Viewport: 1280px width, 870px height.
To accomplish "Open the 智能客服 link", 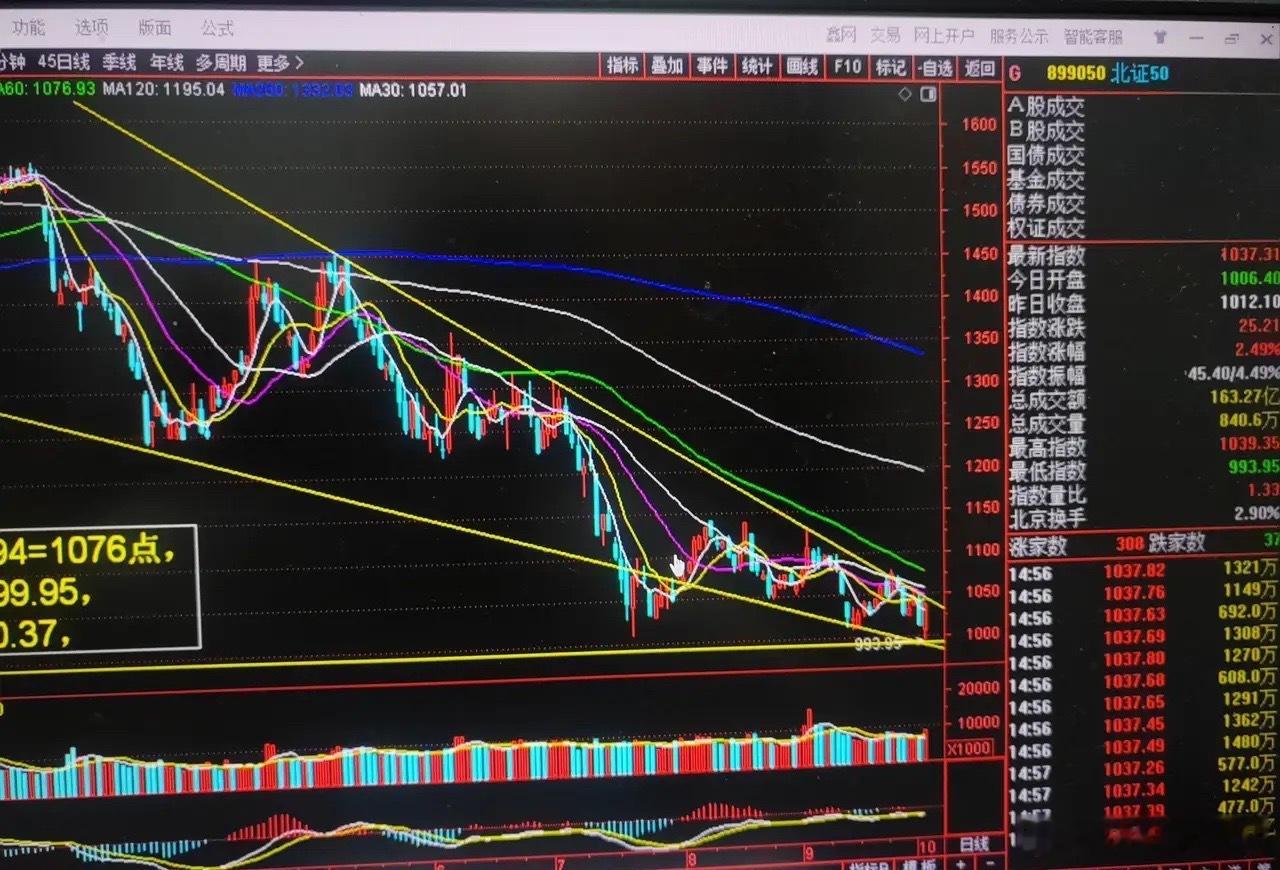I will point(1093,37).
